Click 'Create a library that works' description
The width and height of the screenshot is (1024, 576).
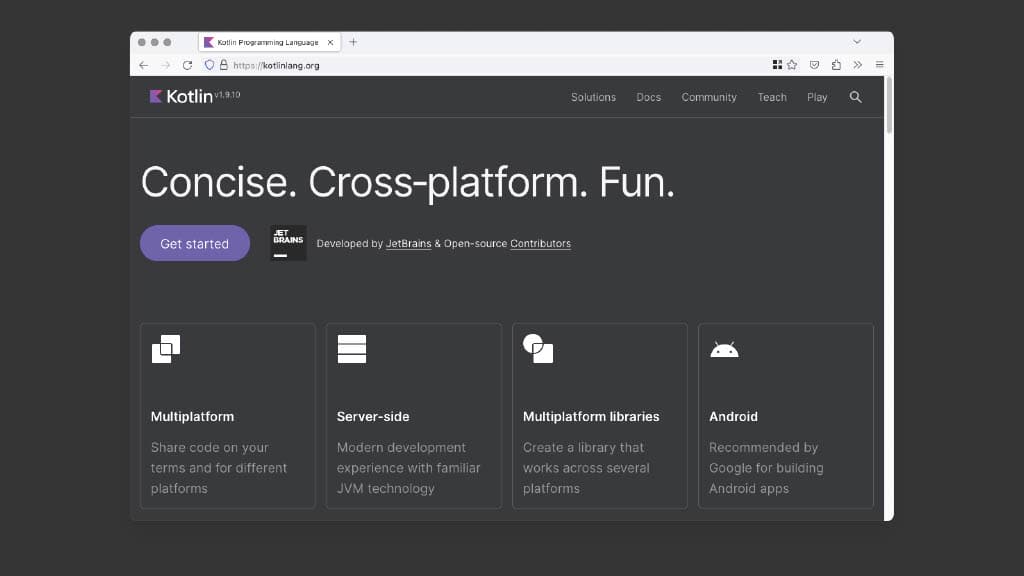[x=586, y=468]
